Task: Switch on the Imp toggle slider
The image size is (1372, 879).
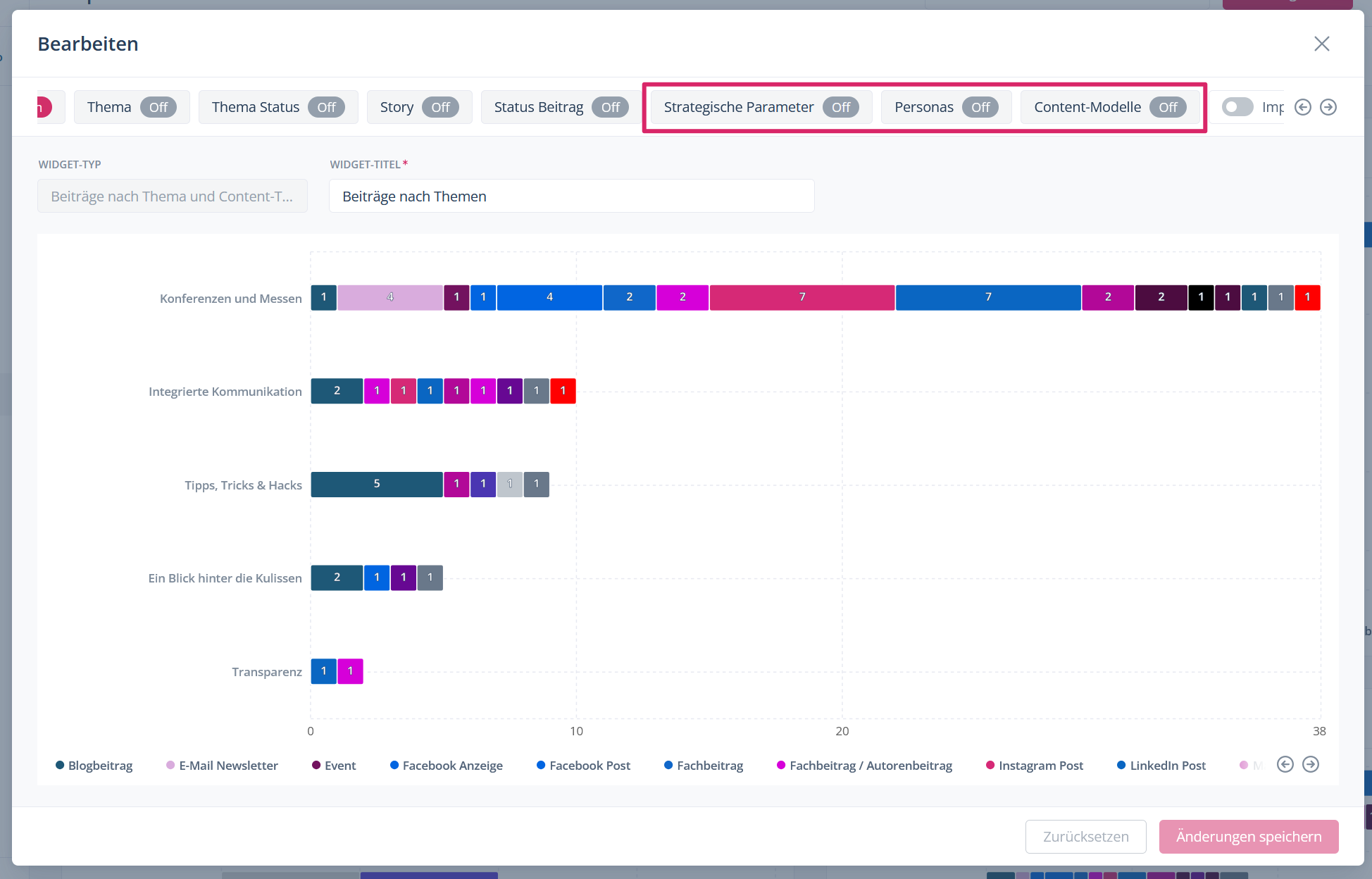Action: (x=1237, y=107)
